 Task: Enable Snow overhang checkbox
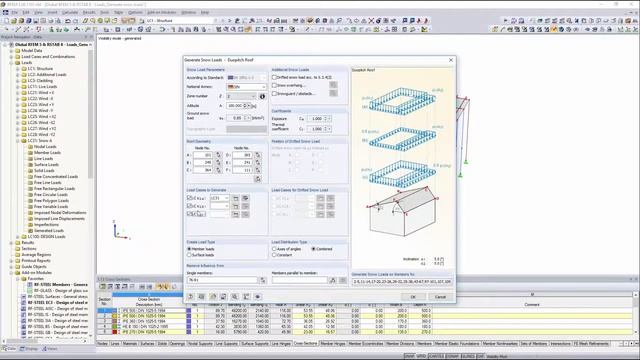[274, 85]
